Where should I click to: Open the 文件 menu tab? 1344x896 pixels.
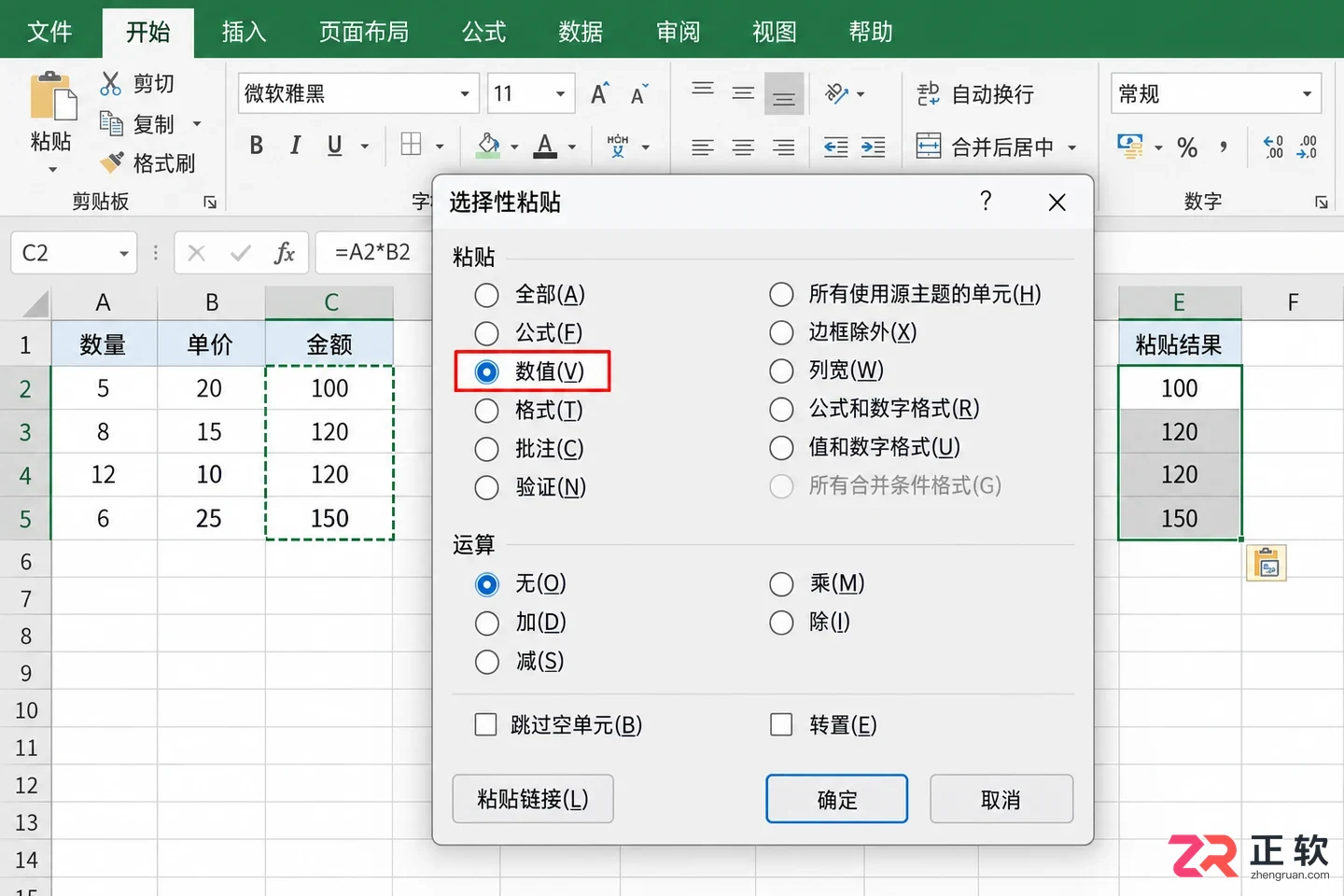pos(49,33)
